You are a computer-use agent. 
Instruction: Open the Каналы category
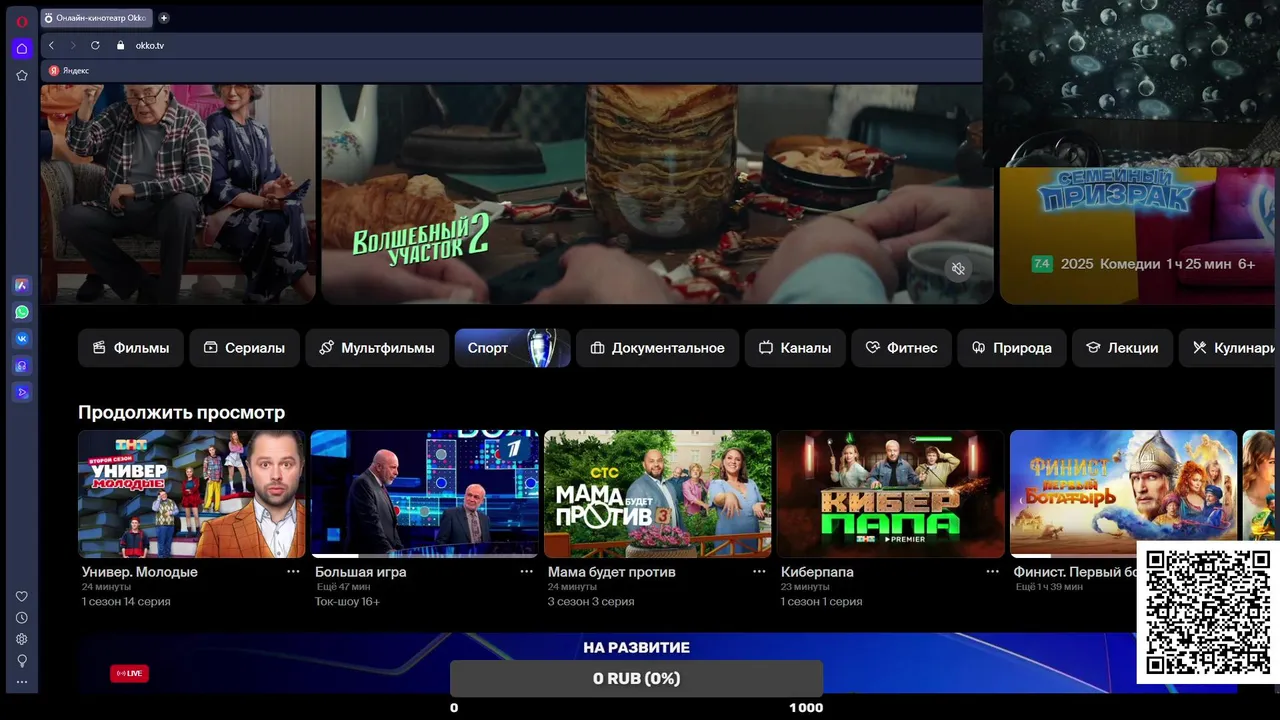(795, 348)
